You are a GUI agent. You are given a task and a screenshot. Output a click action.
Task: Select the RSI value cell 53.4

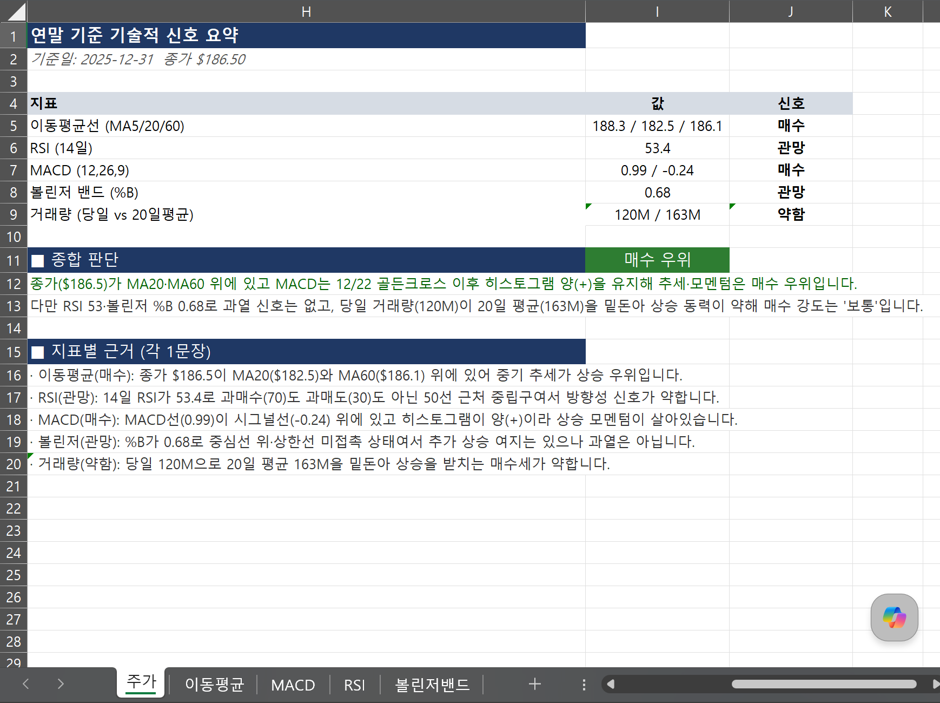(x=658, y=148)
